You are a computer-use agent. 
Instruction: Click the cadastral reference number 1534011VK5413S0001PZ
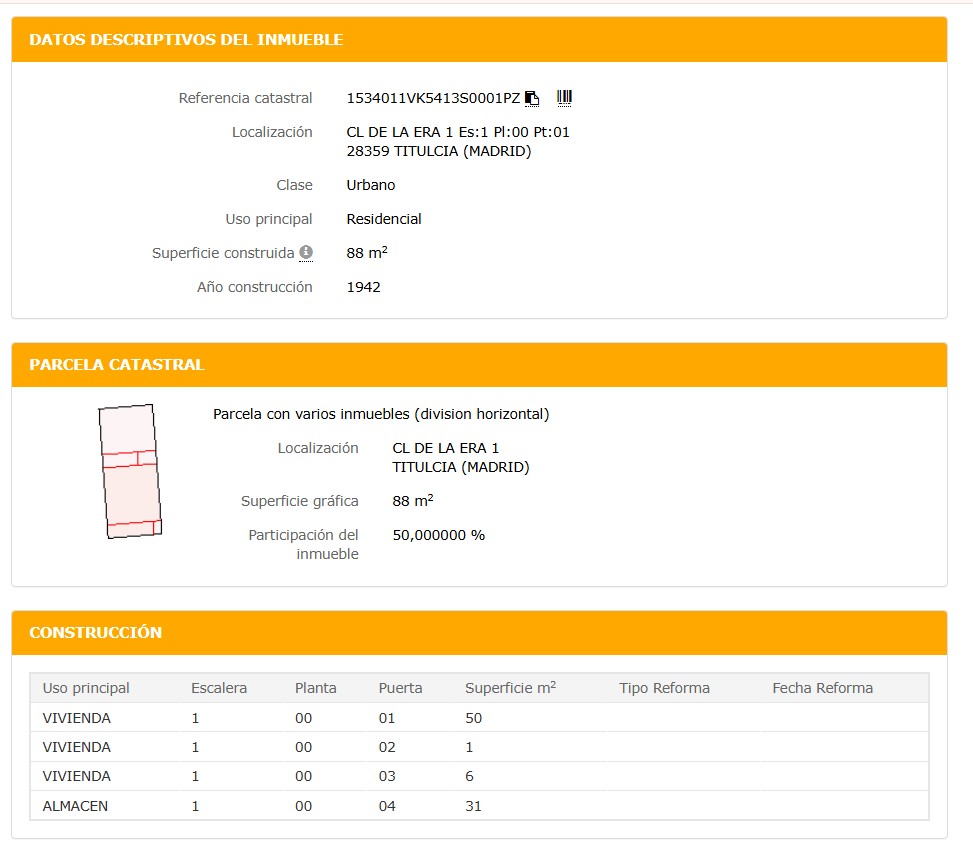tap(433, 98)
